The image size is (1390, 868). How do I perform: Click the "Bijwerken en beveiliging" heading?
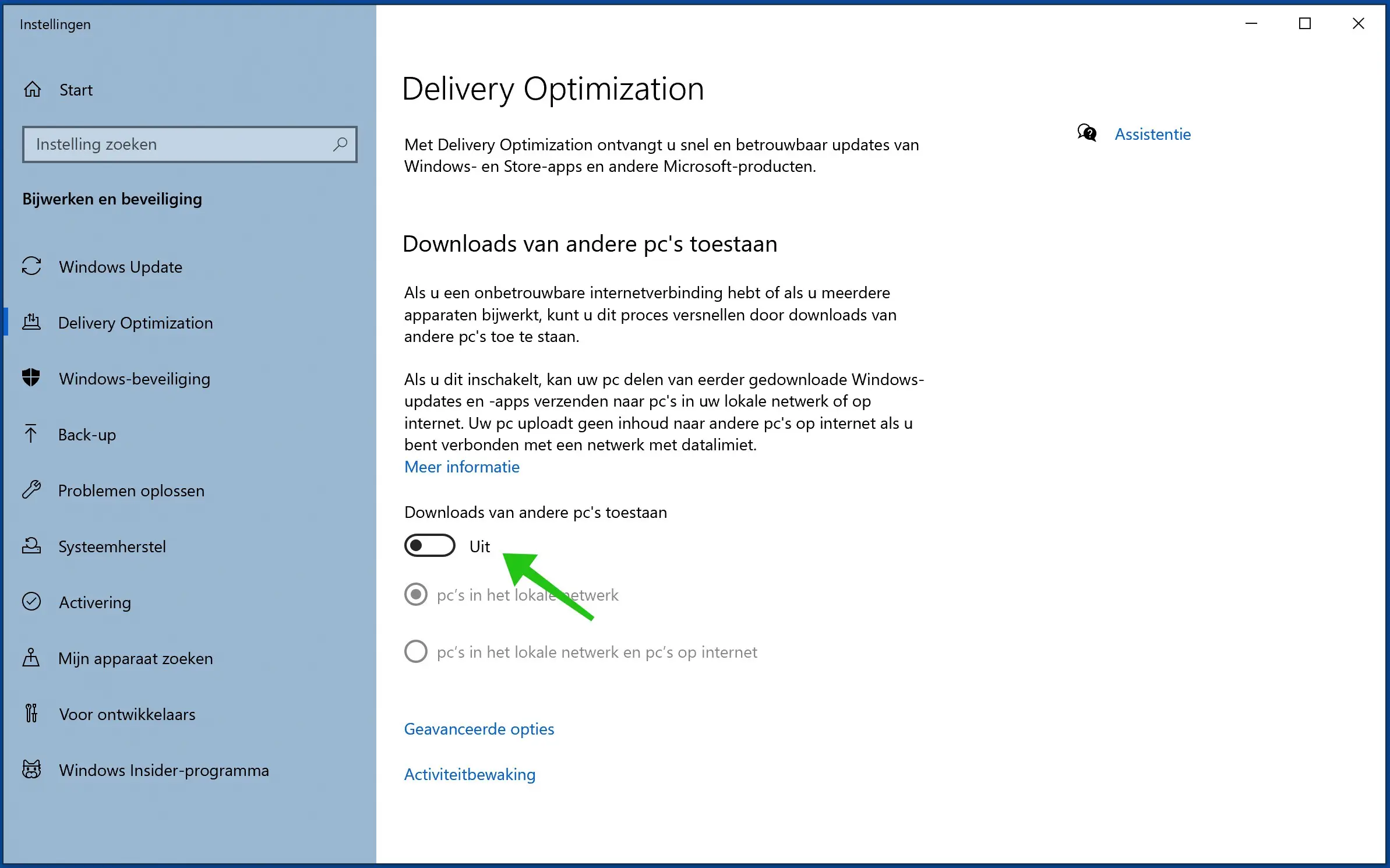(112, 199)
